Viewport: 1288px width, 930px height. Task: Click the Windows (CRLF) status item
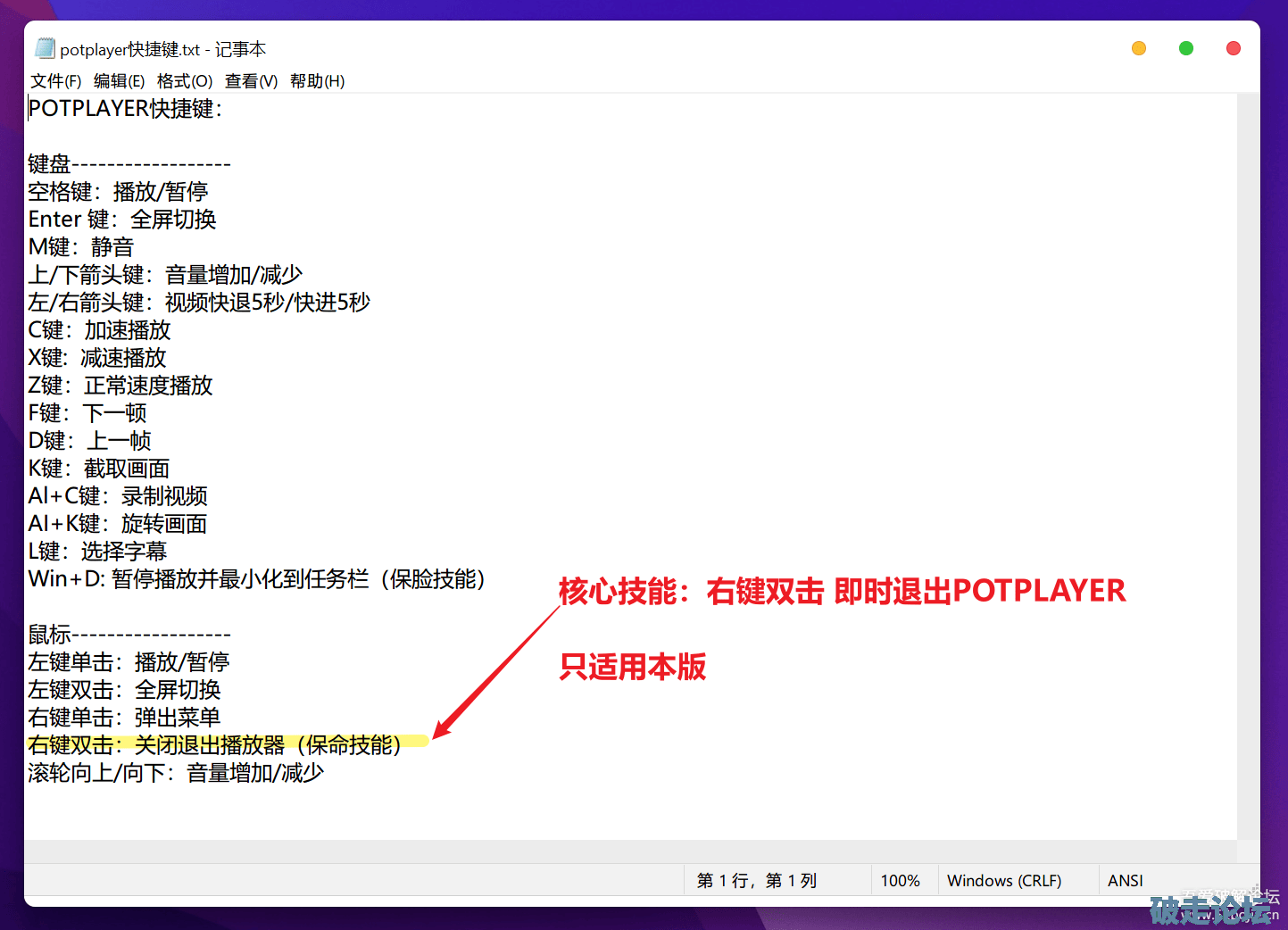[1004, 881]
